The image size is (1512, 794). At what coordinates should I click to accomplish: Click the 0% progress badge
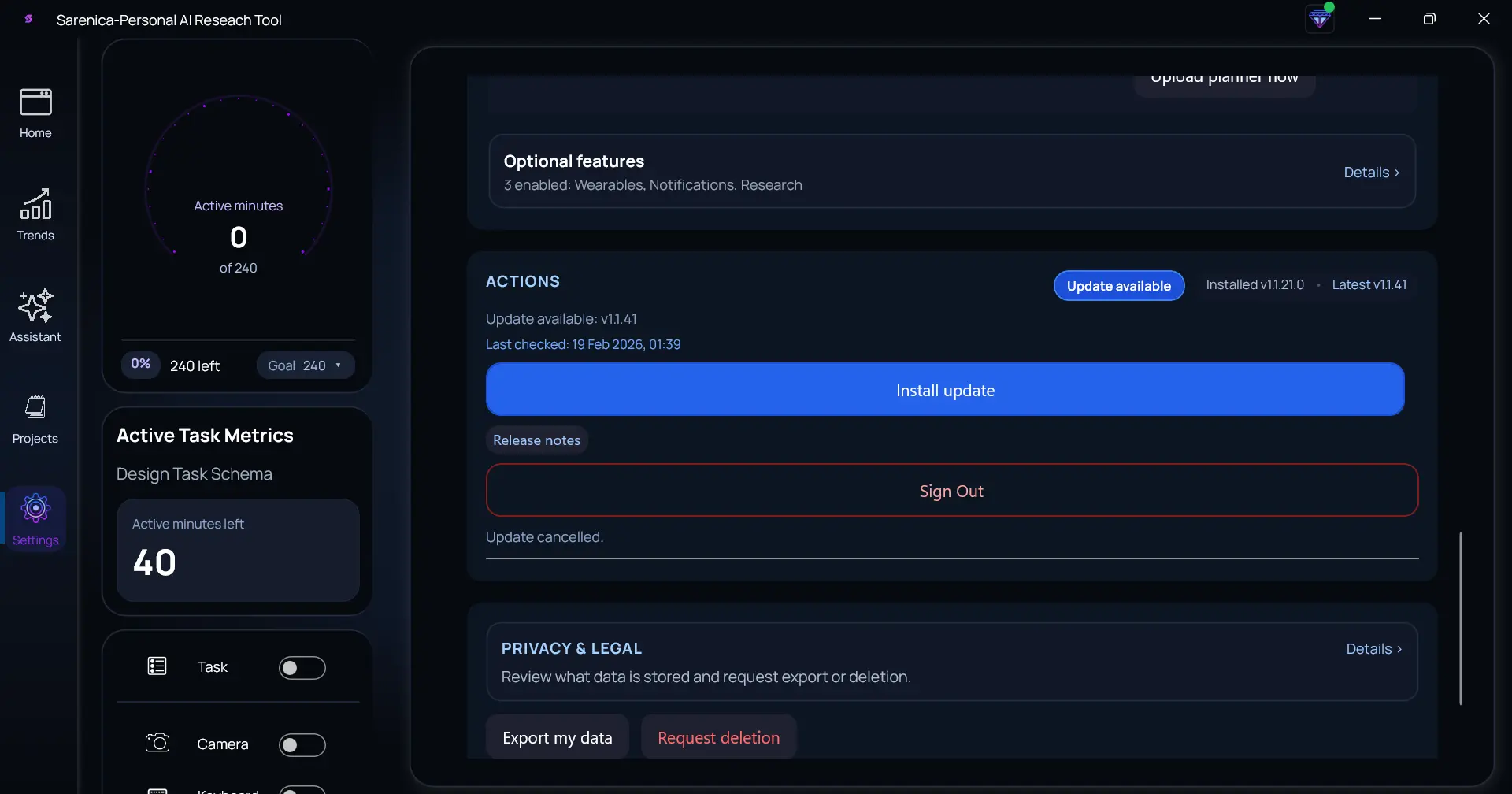140,363
